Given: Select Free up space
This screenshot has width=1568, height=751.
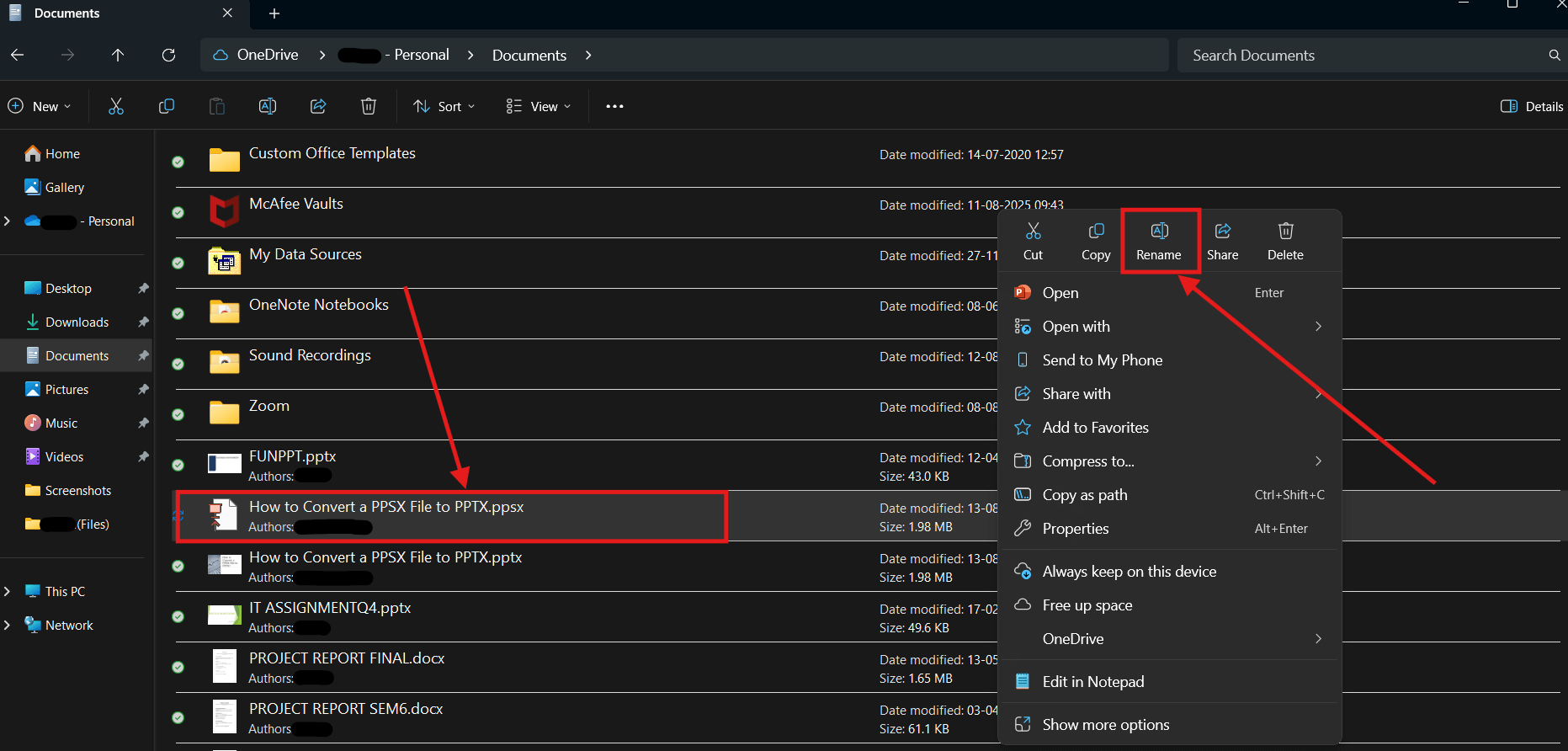Looking at the screenshot, I should point(1169,605).
